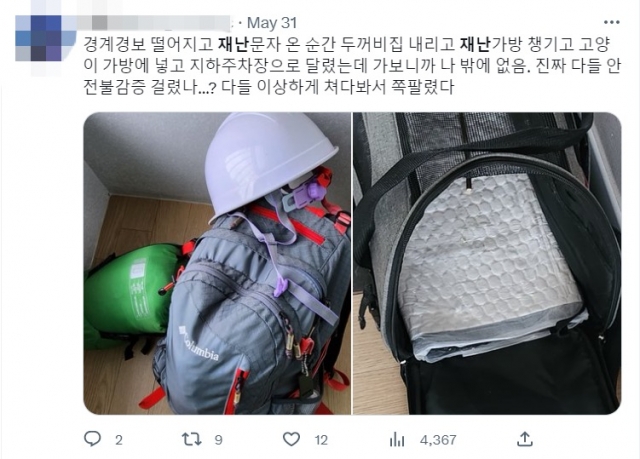Click the reply count number 2
Viewport: 640px width, 459px height.
[x=118, y=440]
